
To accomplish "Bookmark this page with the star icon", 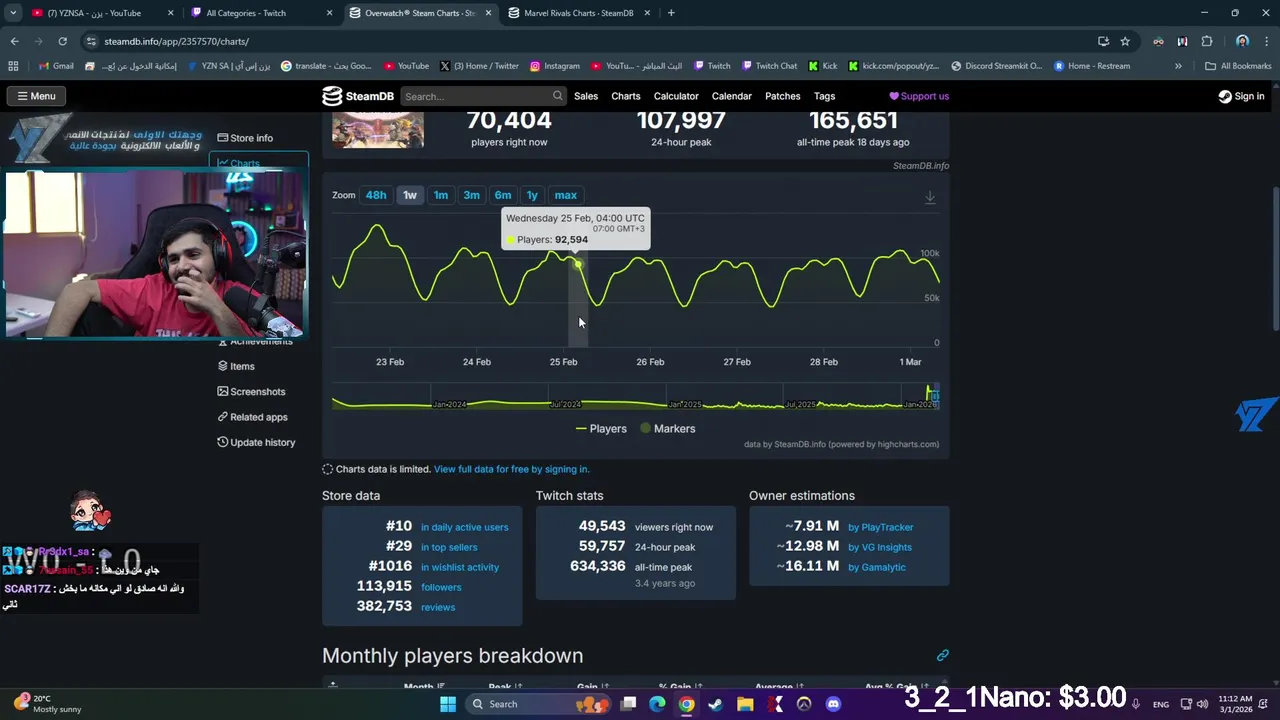I will coord(1125,41).
